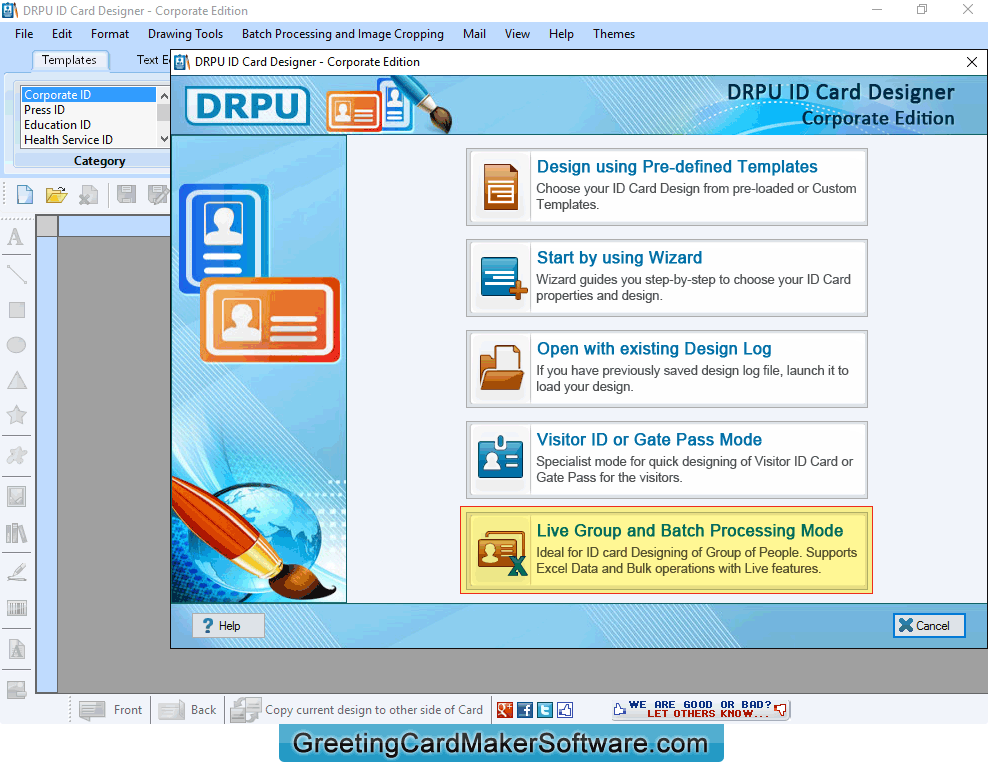Open the Themes menu
The width and height of the screenshot is (988, 762).
614,34
